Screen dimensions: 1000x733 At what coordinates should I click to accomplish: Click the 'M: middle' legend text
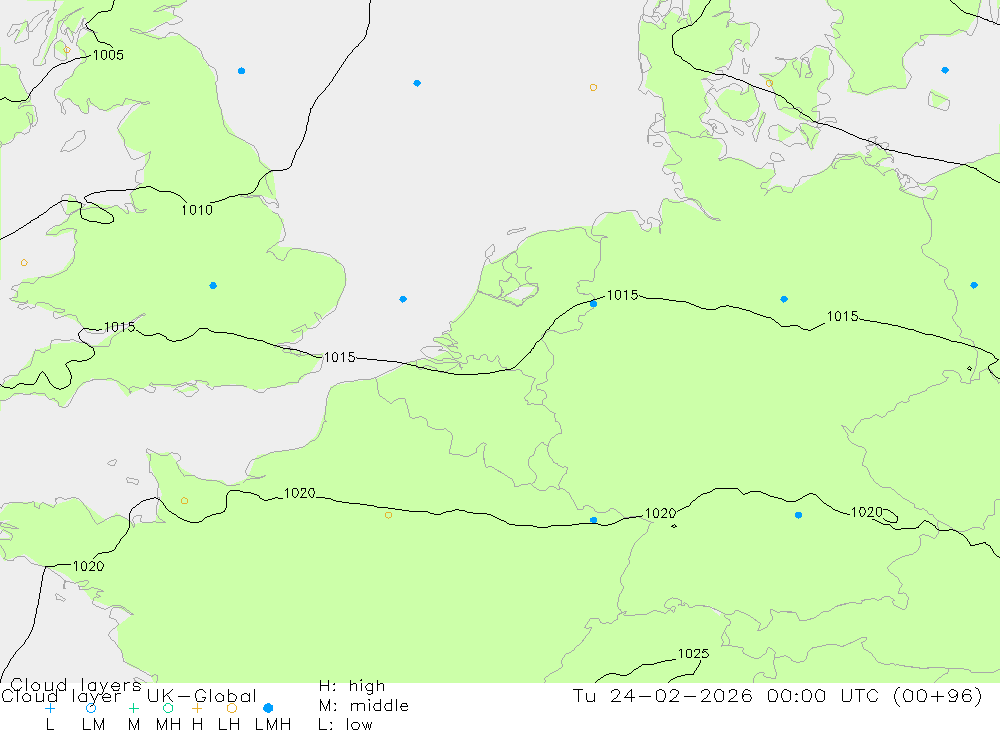pos(364,706)
